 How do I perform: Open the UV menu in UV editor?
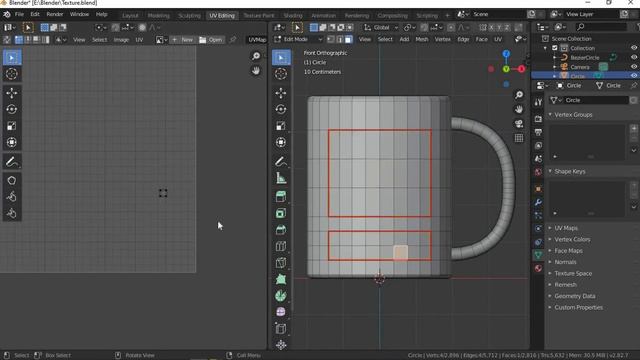[139, 40]
